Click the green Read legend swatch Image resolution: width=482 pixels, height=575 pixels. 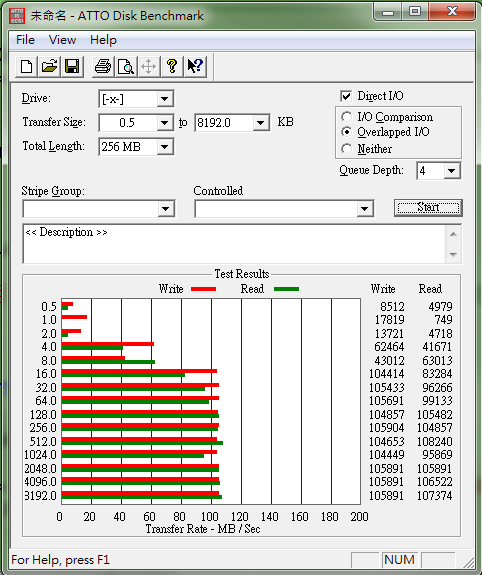(286, 289)
